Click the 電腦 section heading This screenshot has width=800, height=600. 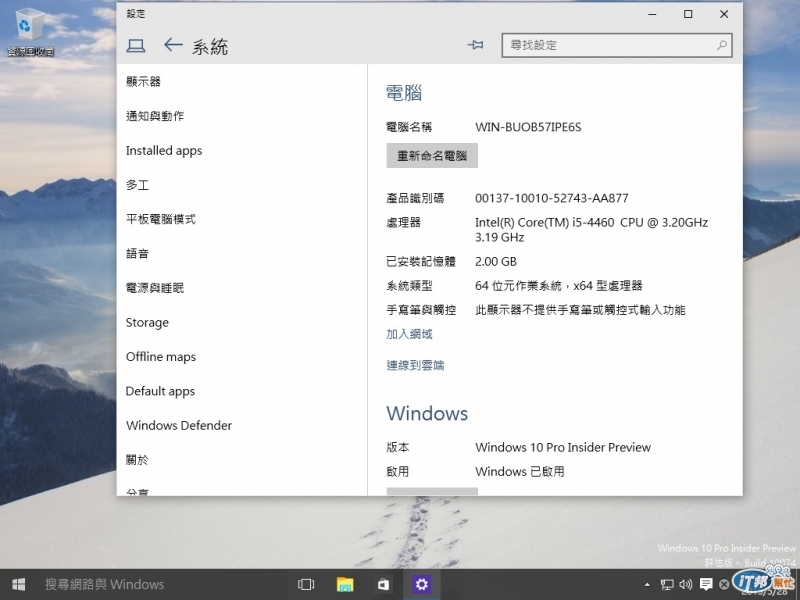coord(404,93)
